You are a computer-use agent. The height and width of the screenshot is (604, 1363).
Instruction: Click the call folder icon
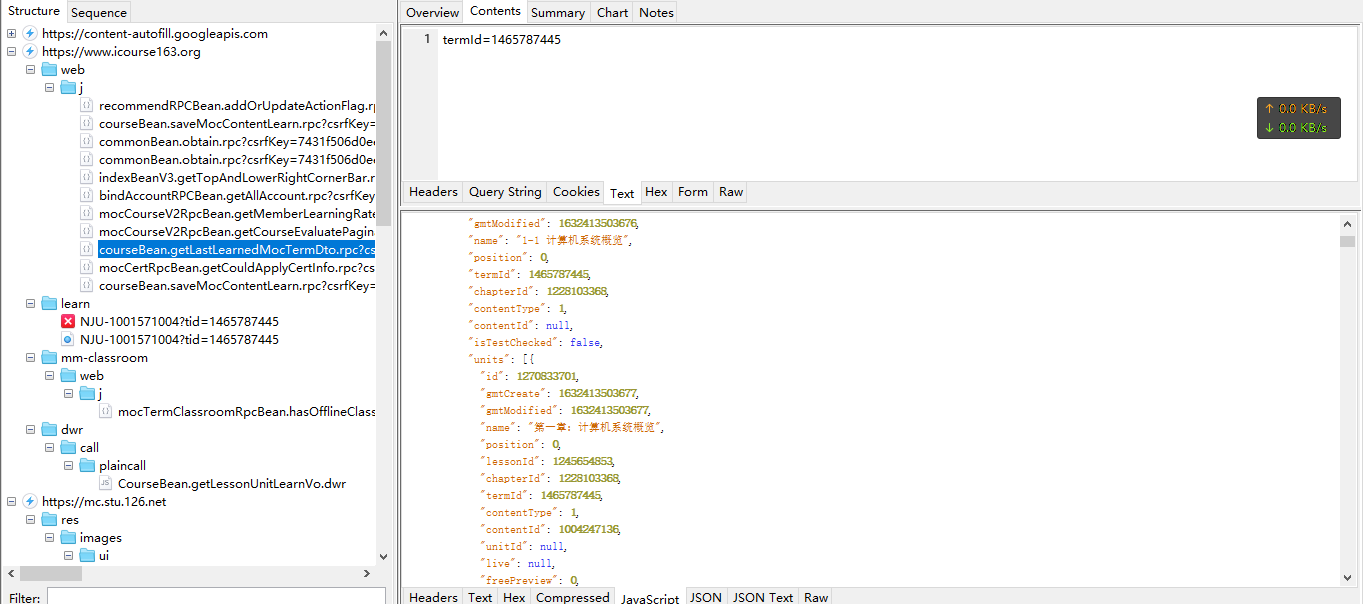[68, 448]
